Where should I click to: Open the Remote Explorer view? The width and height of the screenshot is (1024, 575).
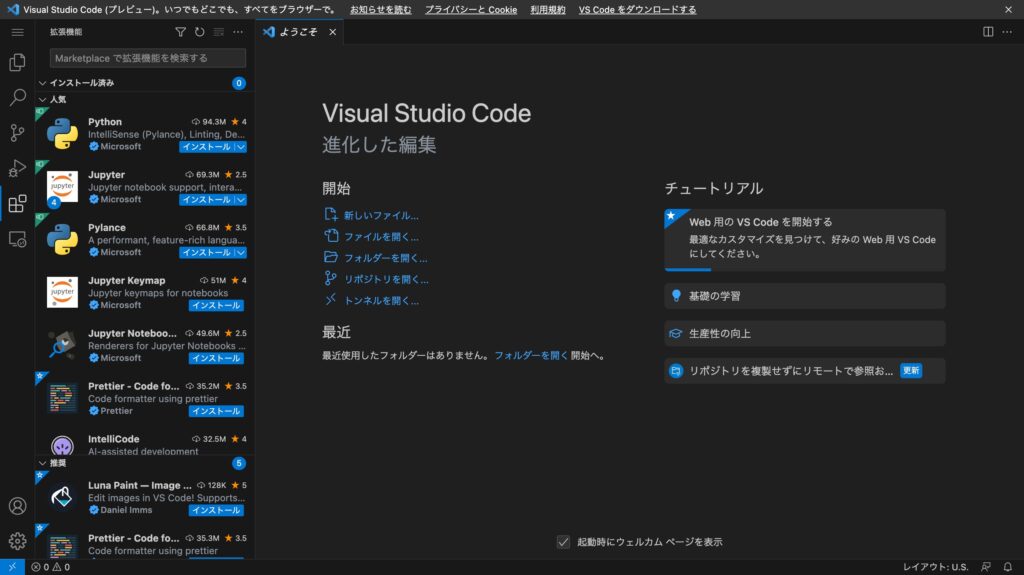(x=17, y=239)
